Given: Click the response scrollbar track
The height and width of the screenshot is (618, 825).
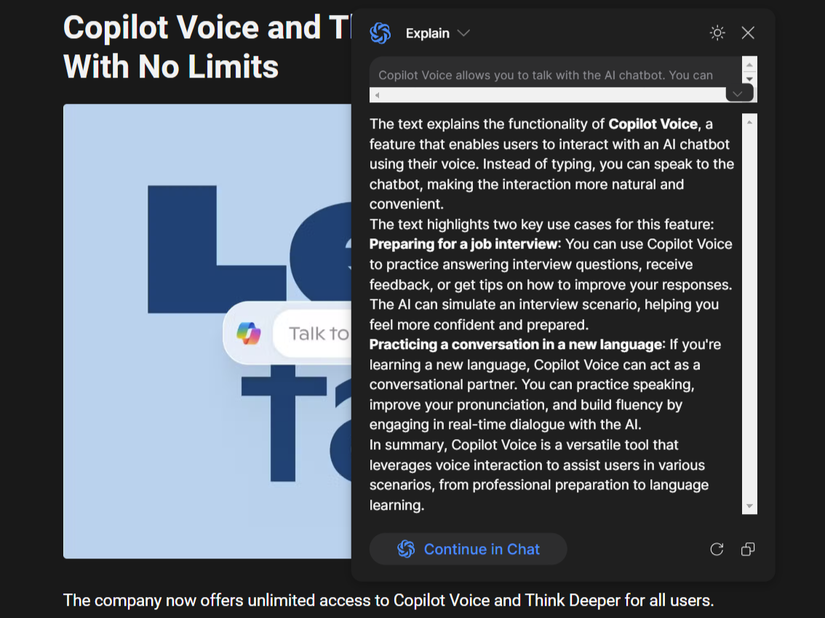Looking at the screenshot, I should pyautogui.click(x=749, y=314).
